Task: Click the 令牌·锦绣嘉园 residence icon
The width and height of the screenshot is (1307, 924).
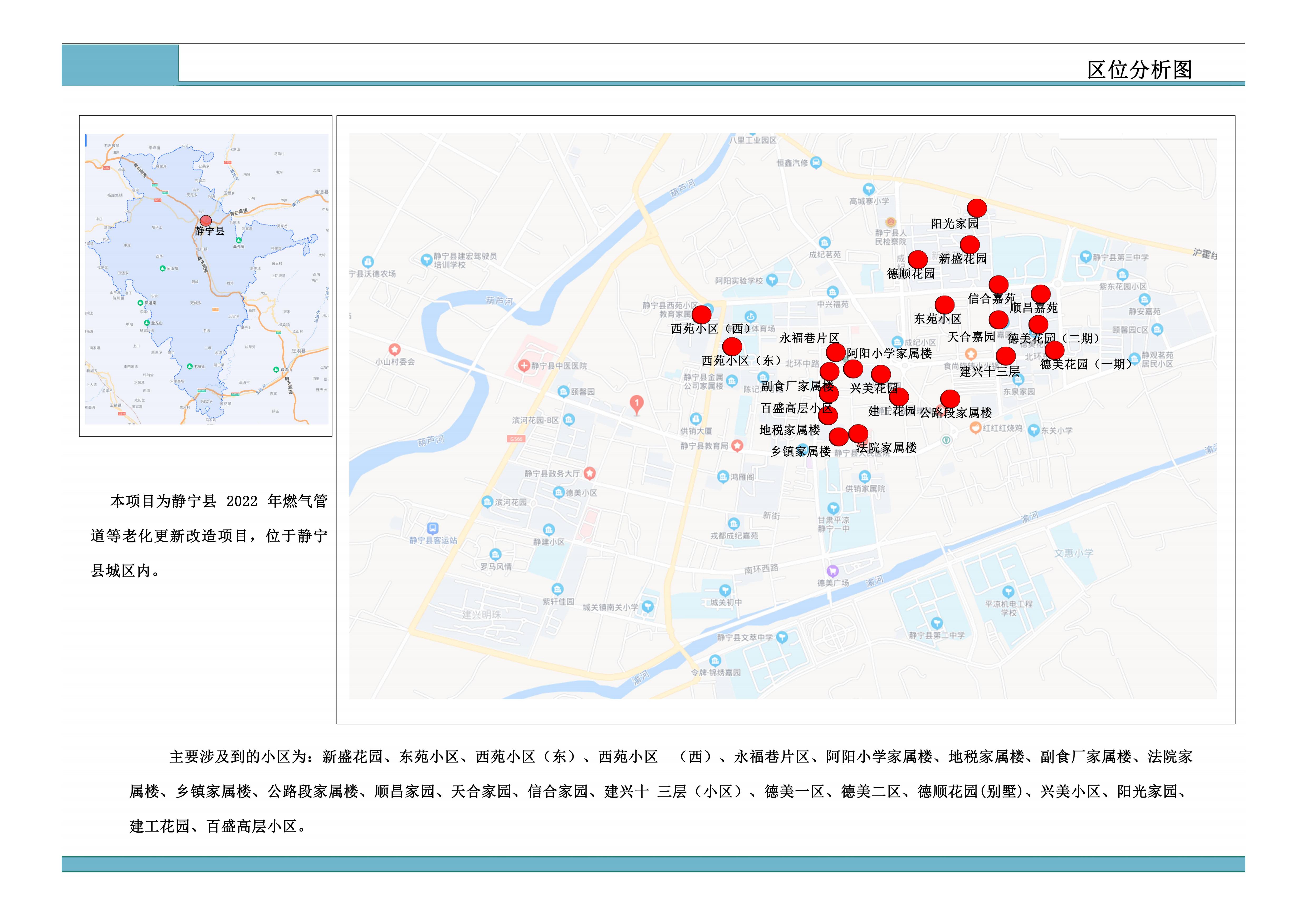Action: click(x=715, y=661)
